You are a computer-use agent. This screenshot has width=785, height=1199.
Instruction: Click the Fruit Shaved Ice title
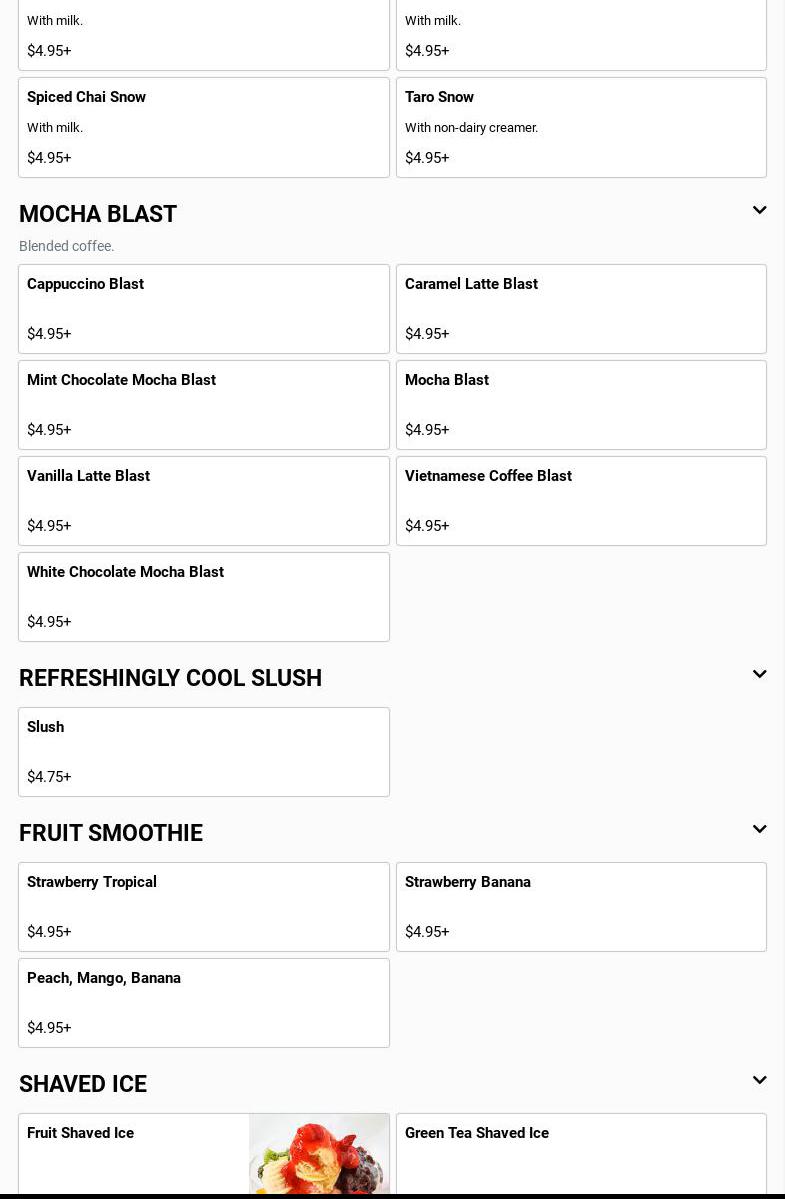[81, 1133]
